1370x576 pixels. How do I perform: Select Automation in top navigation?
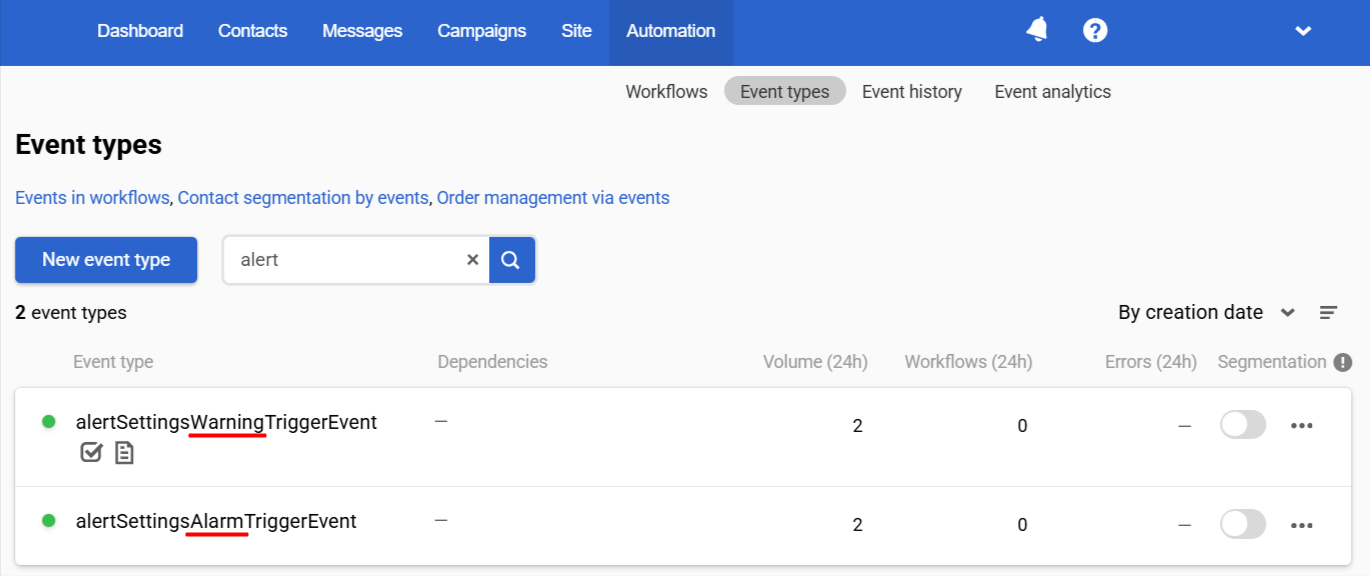point(671,31)
